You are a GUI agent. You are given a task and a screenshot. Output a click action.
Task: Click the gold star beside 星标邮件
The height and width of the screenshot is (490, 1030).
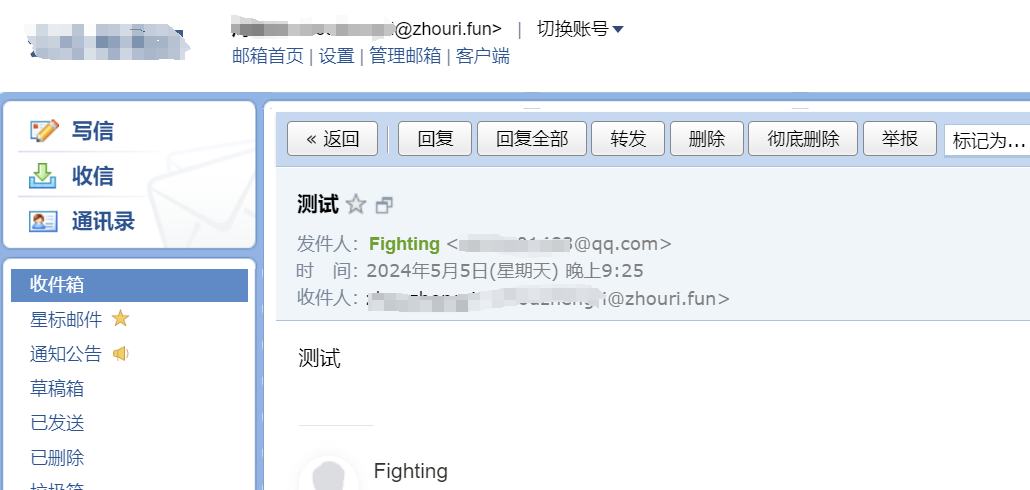click(120, 319)
